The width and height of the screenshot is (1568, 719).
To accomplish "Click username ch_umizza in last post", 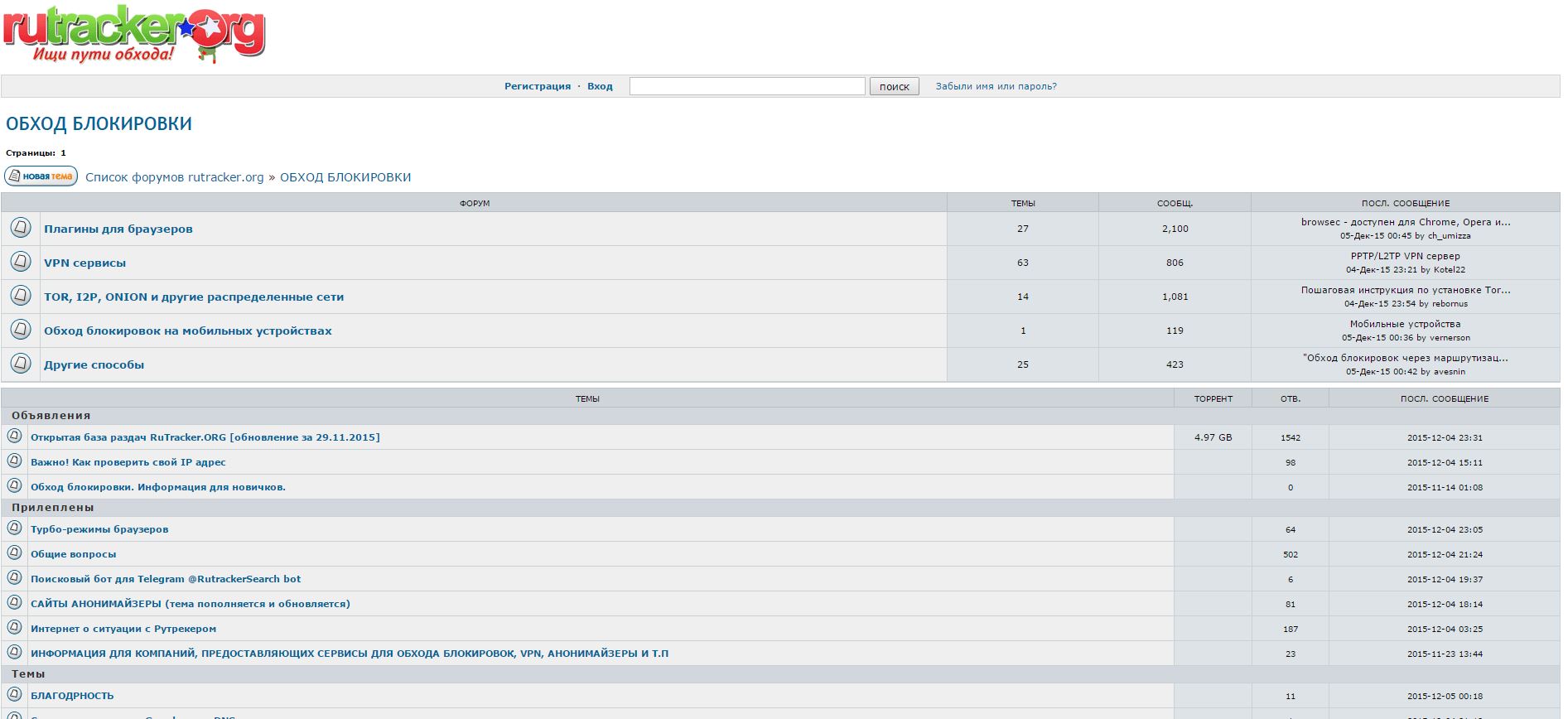I will [1450, 236].
